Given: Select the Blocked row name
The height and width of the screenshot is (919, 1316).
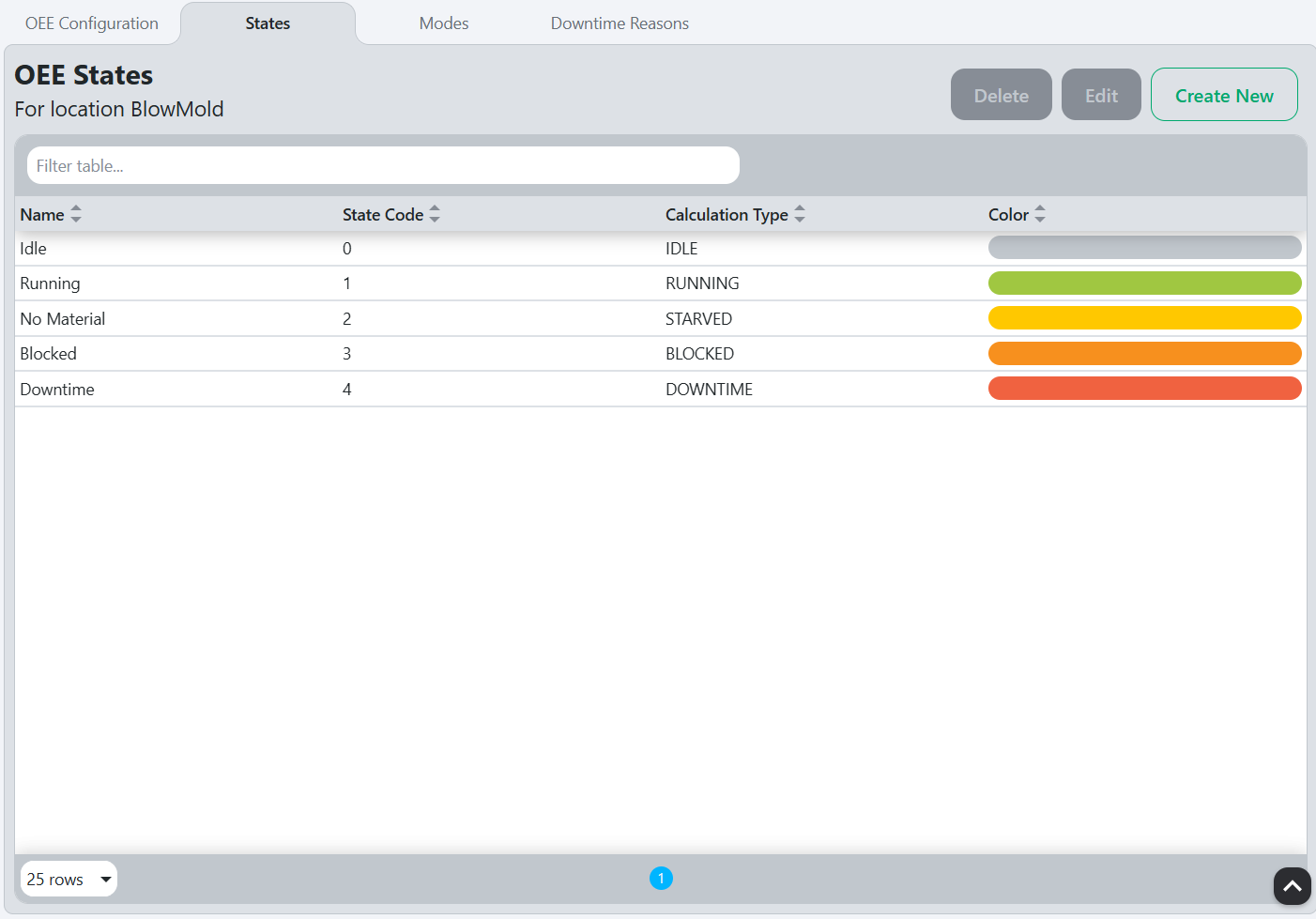Looking at the screenshot, I should click(49, 354).
